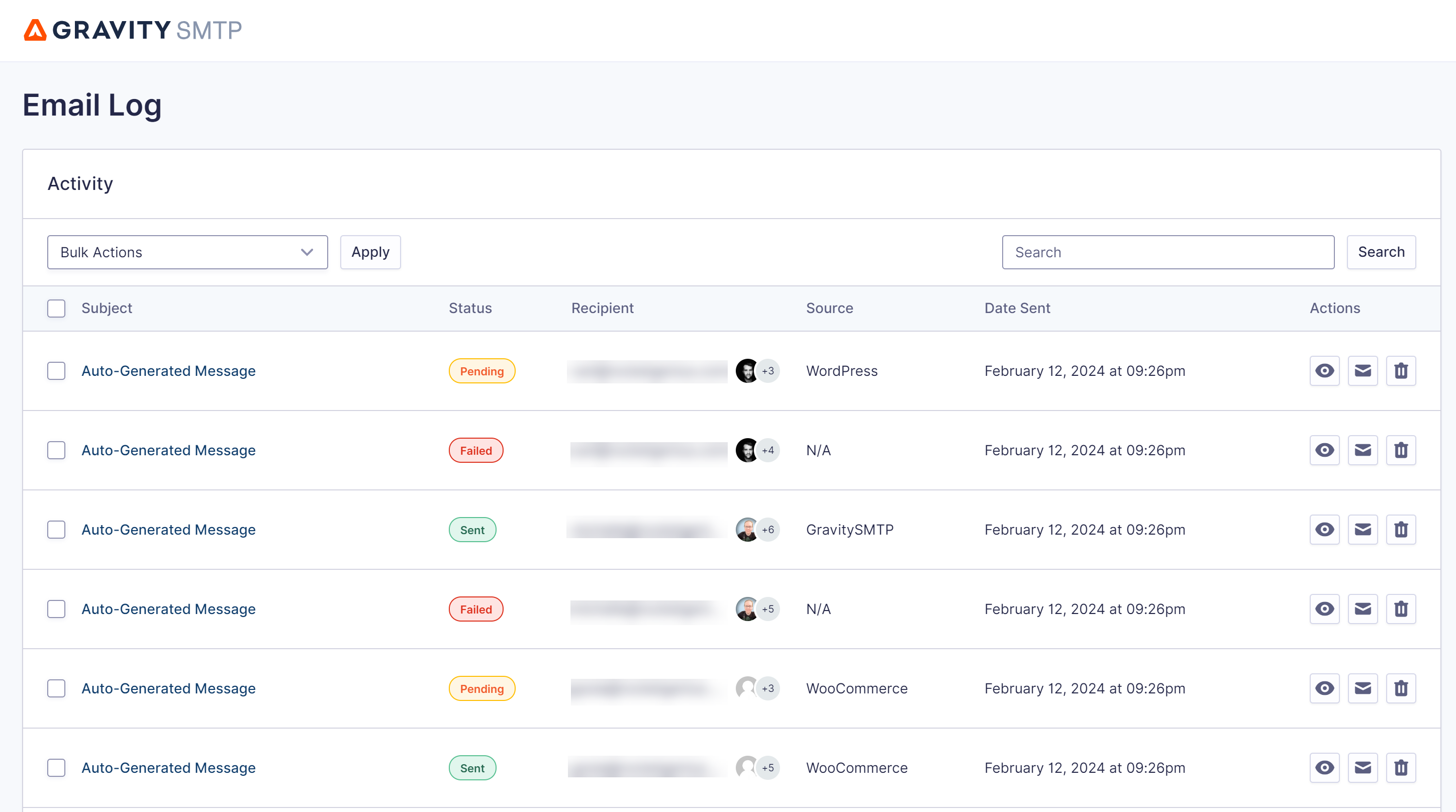Resend the failed email with +4 recipients

click(x=1363, y=450)
